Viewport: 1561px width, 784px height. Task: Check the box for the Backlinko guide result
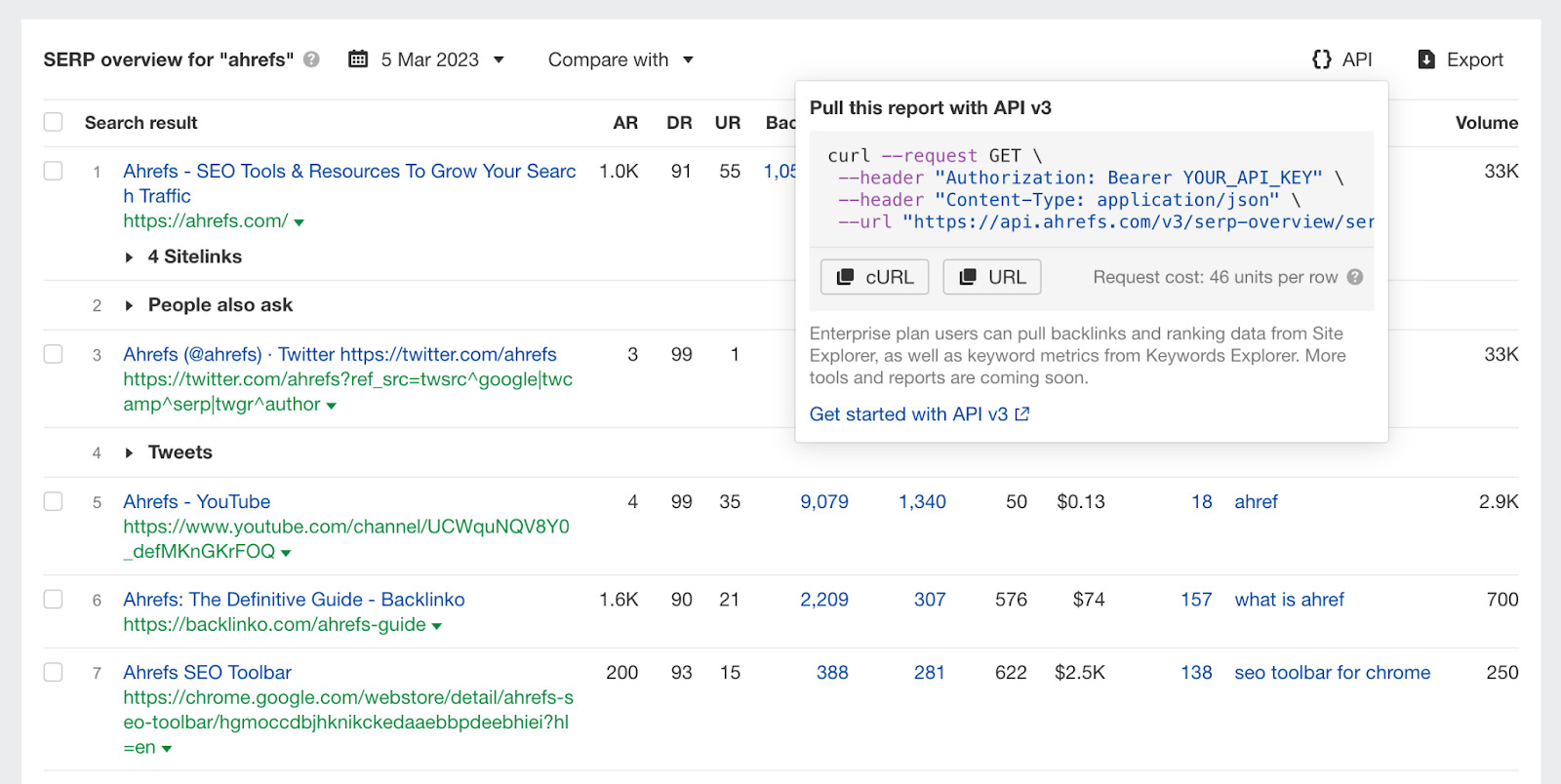(x=53, y=599)
